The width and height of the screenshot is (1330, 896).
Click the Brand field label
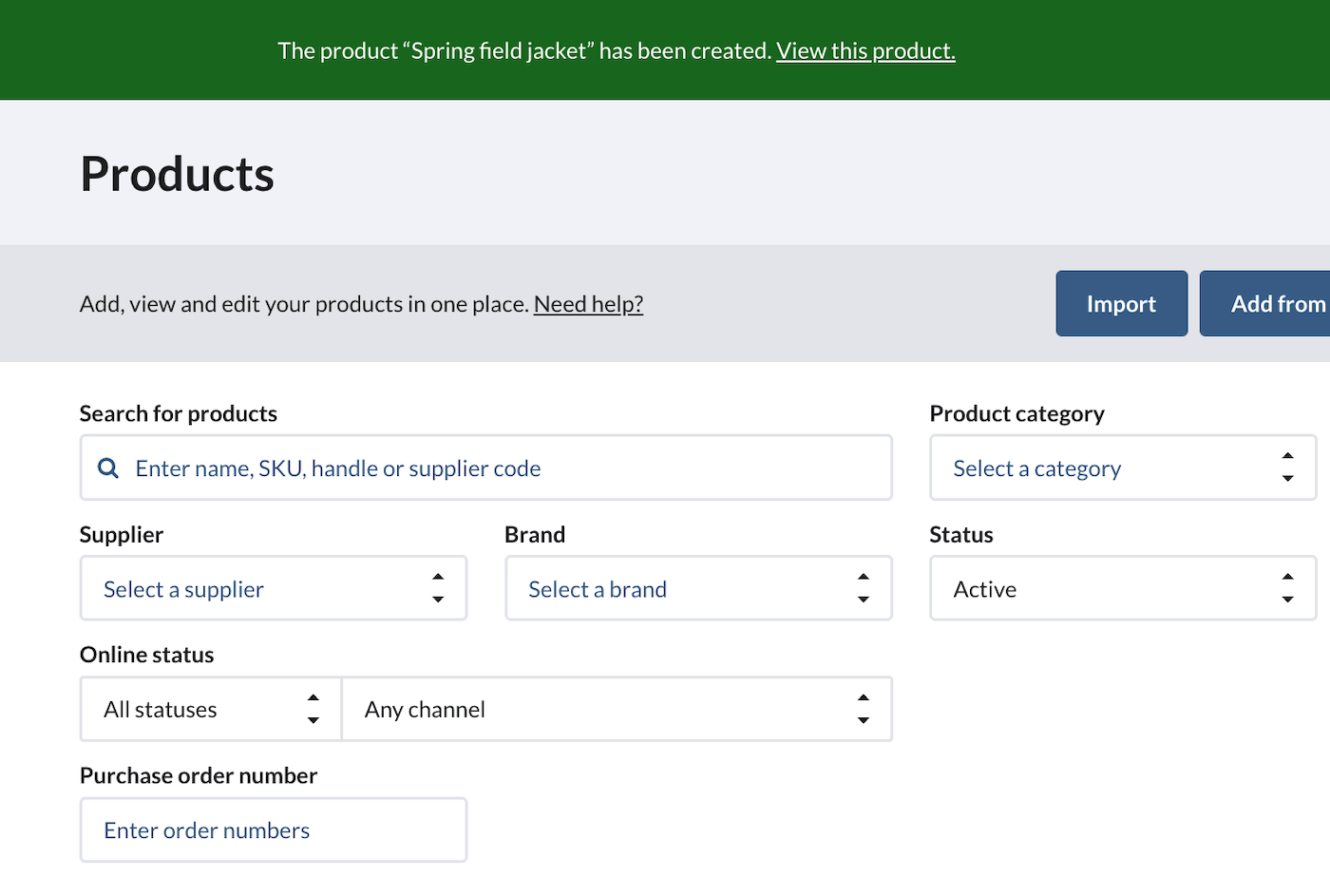[535, 534]
